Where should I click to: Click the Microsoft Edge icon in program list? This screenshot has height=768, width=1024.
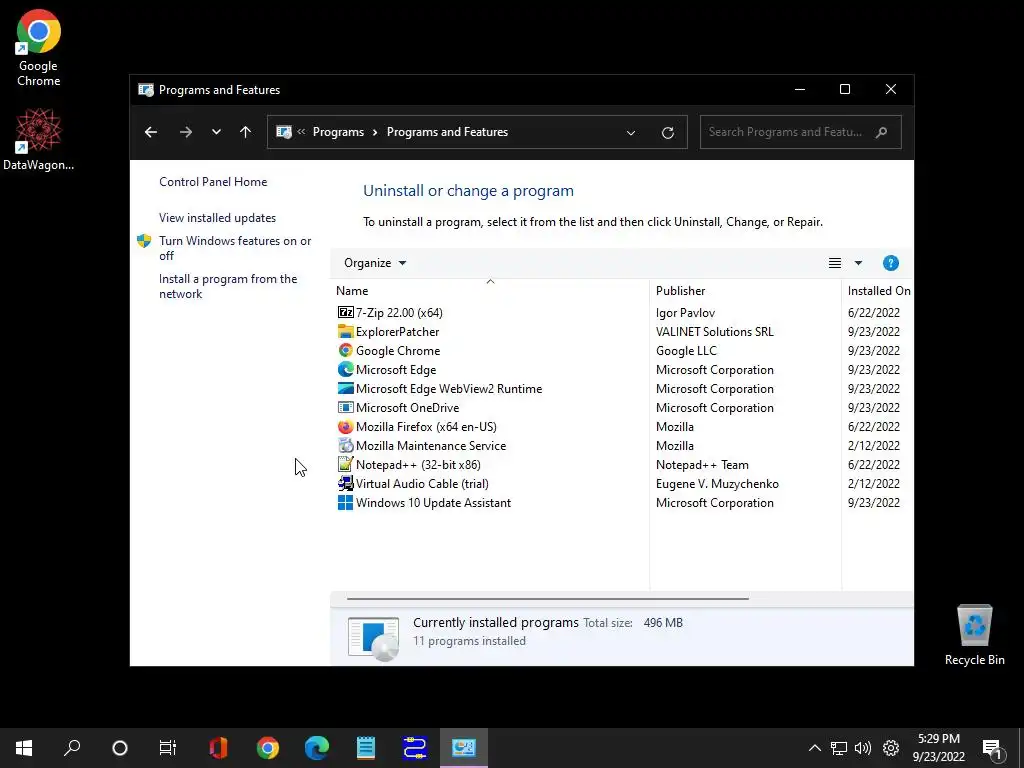click(345, 370)
